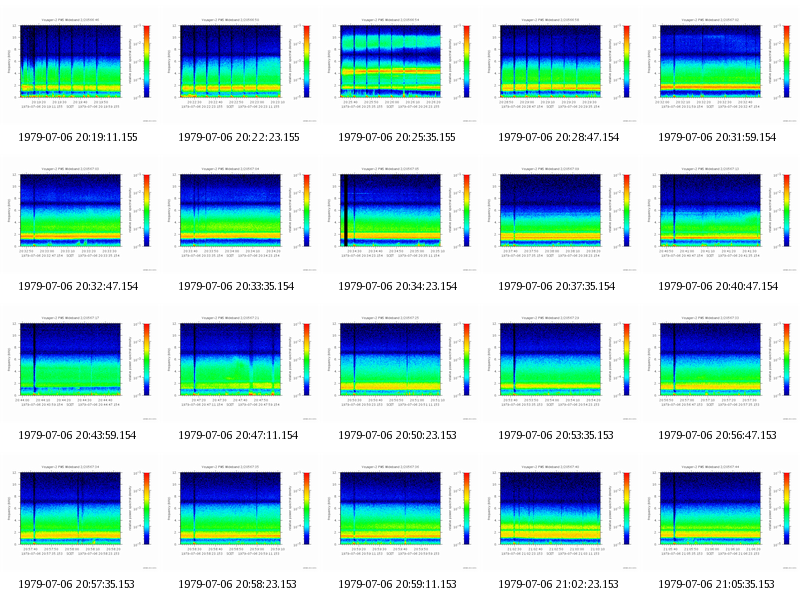Viewport: 800px width, 596px height.
Task: Click the caption text 1979-07-06 20:25:35.155
Action: coord(397,137)
